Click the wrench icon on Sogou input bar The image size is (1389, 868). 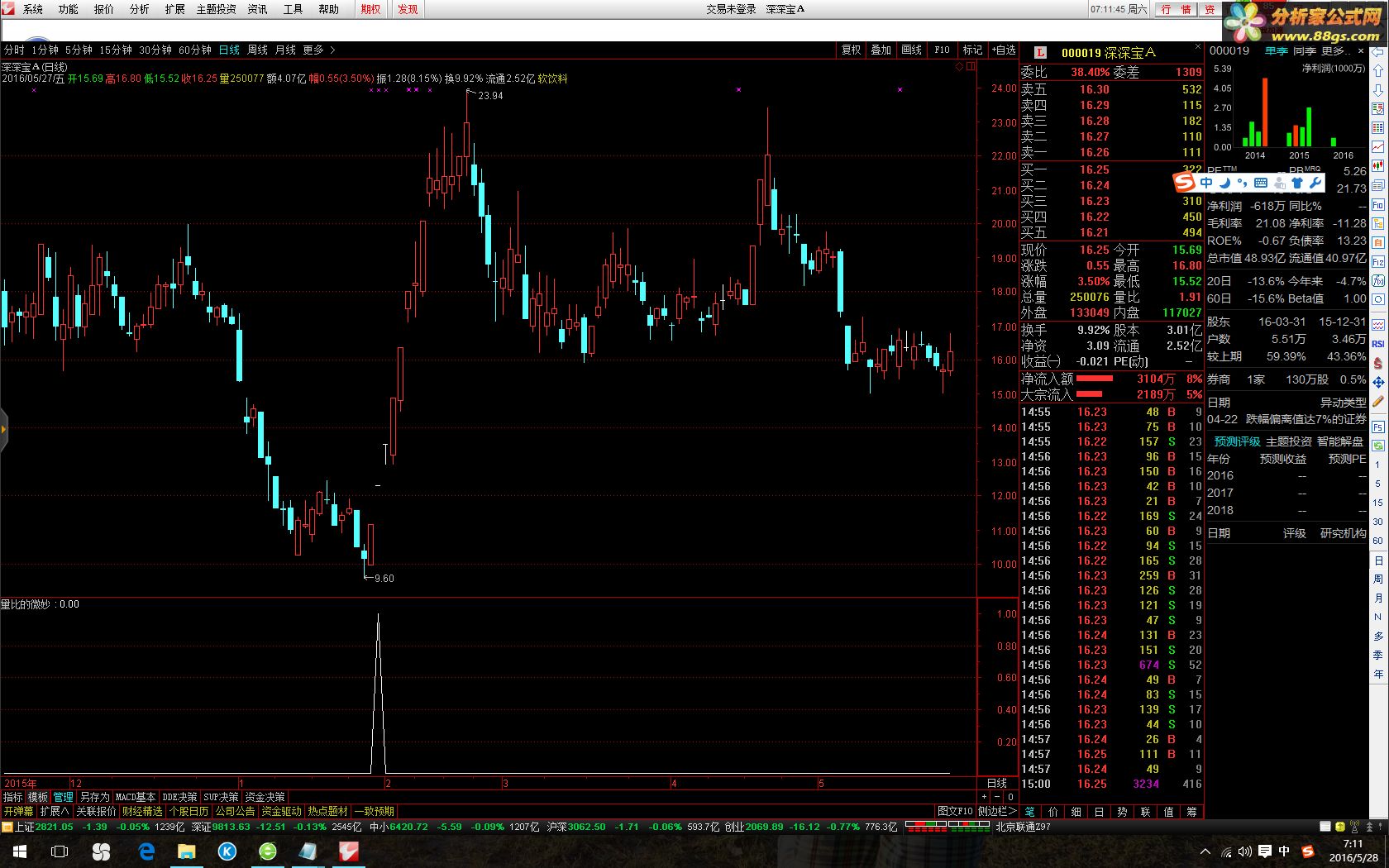pyautogui.click(x=1315, y=183)
